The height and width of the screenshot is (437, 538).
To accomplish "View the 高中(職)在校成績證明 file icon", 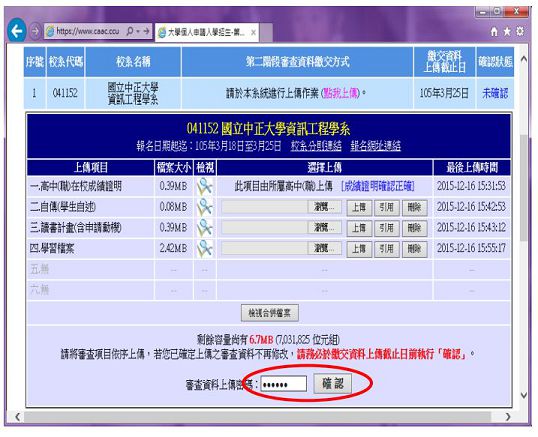I will 205,187.
